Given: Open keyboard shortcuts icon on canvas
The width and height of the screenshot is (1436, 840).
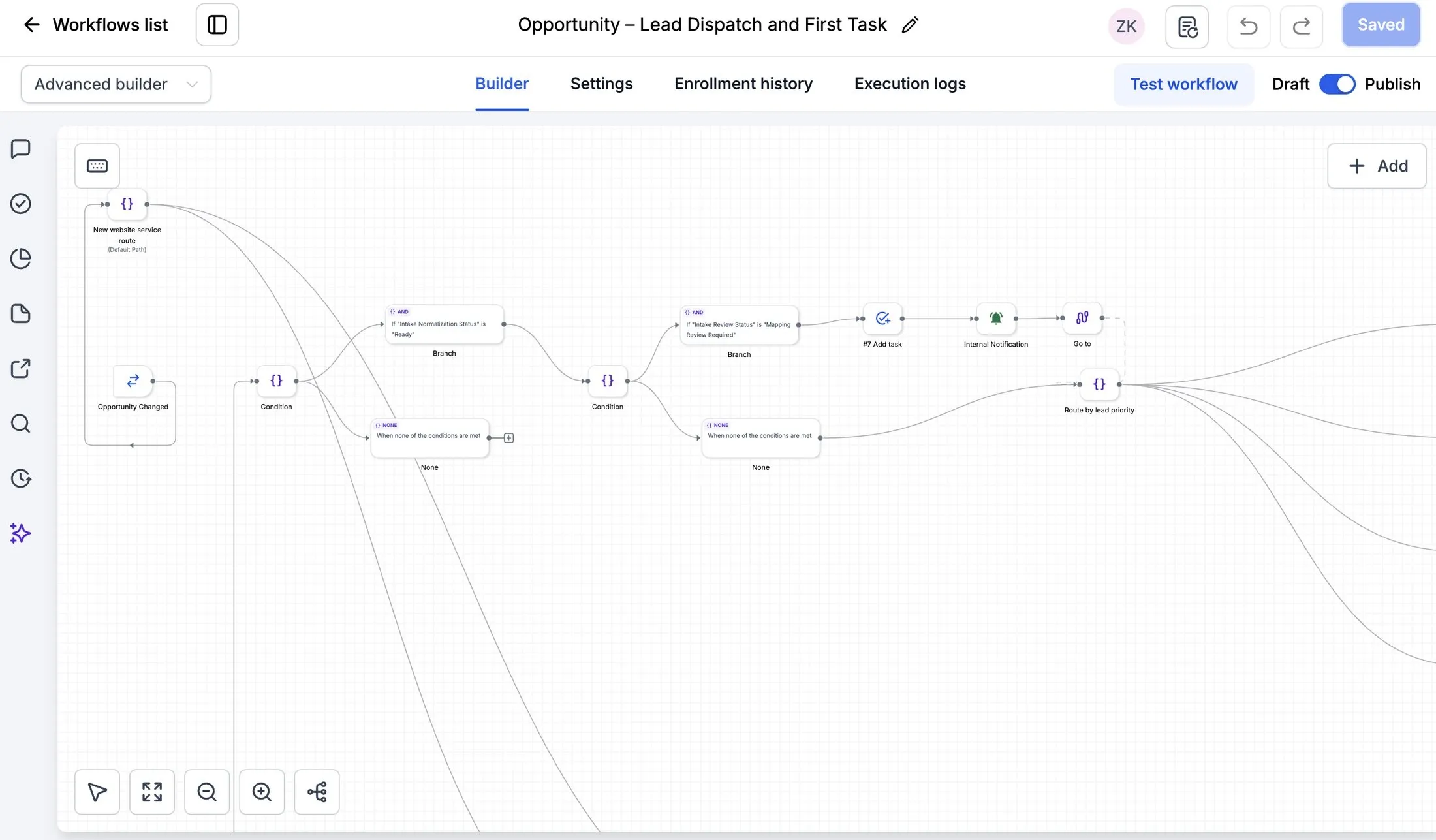Looking at the screenshot, I should [97, 166].
